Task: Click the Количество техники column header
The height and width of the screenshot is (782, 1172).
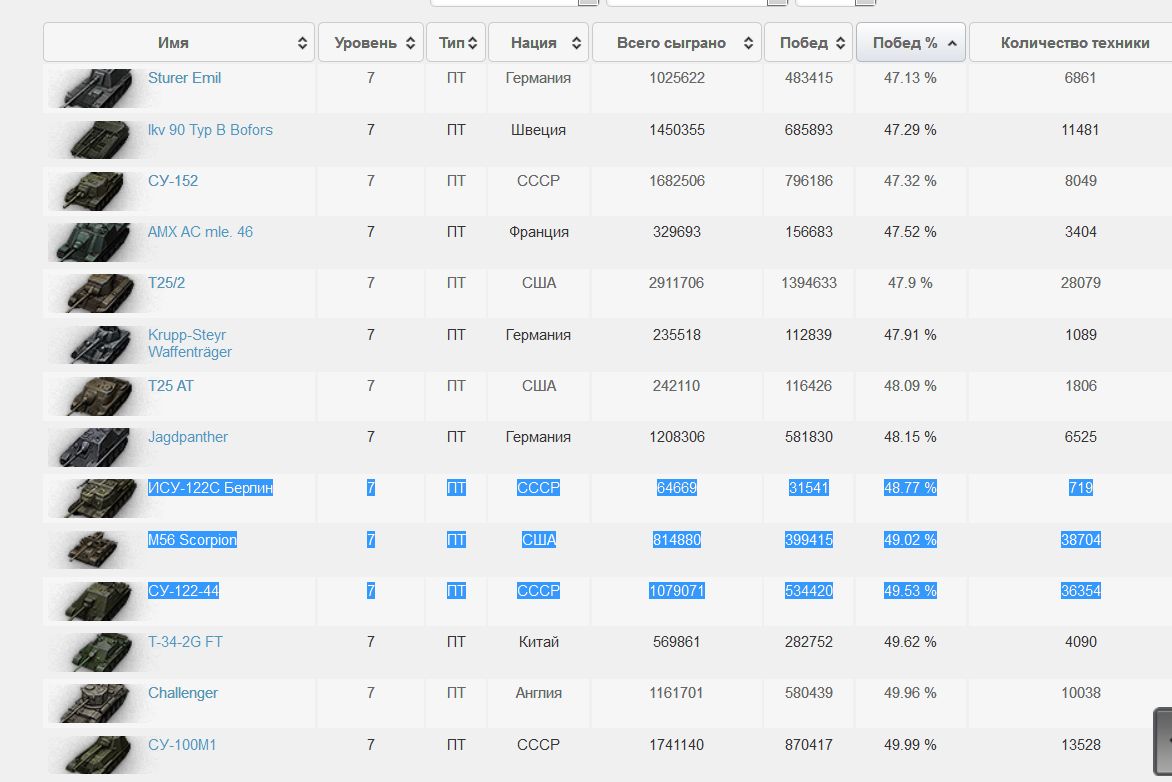Action: 1074,43
